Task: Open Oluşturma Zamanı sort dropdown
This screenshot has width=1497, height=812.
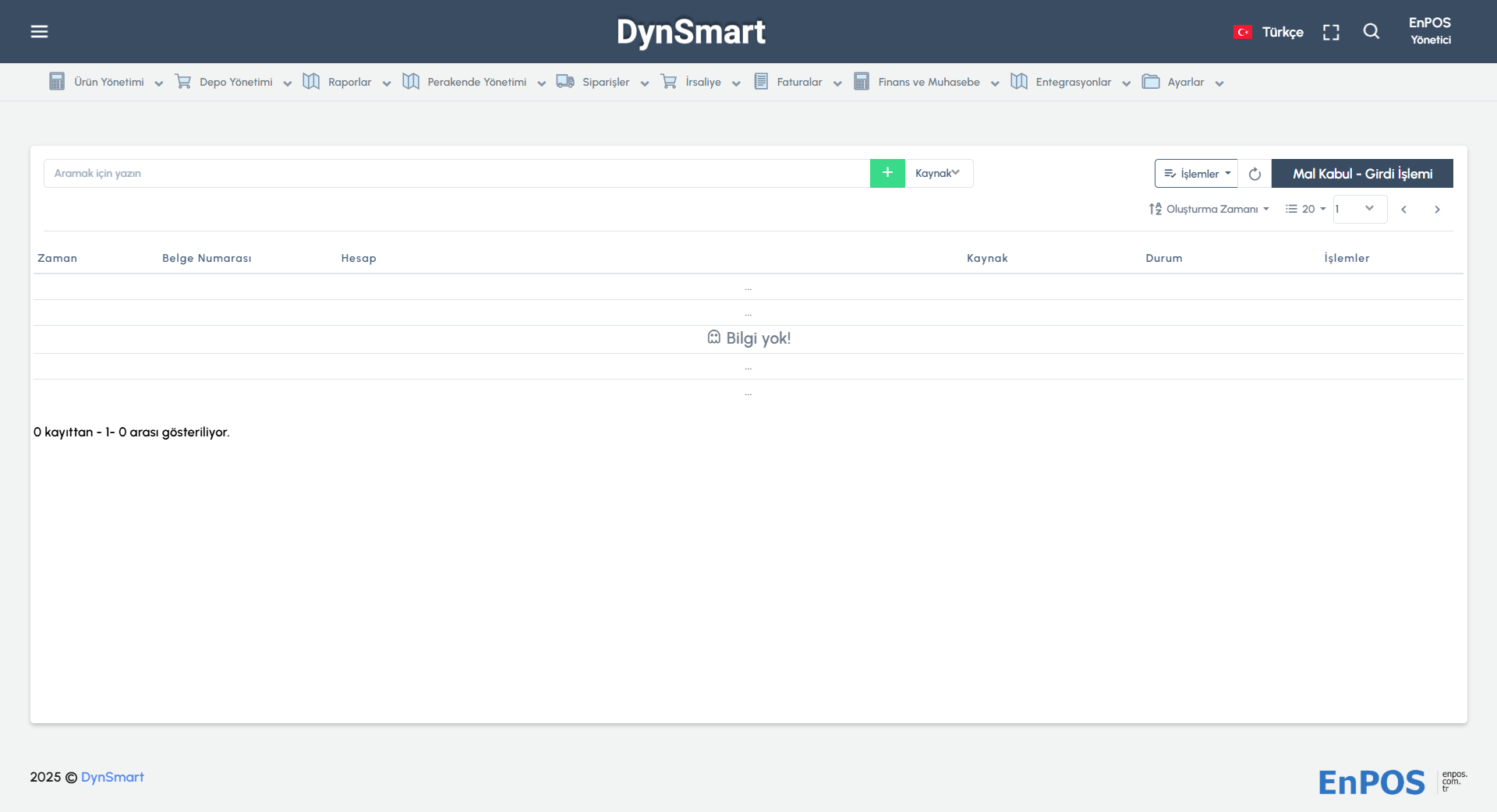Action: tap(1209, 209)
